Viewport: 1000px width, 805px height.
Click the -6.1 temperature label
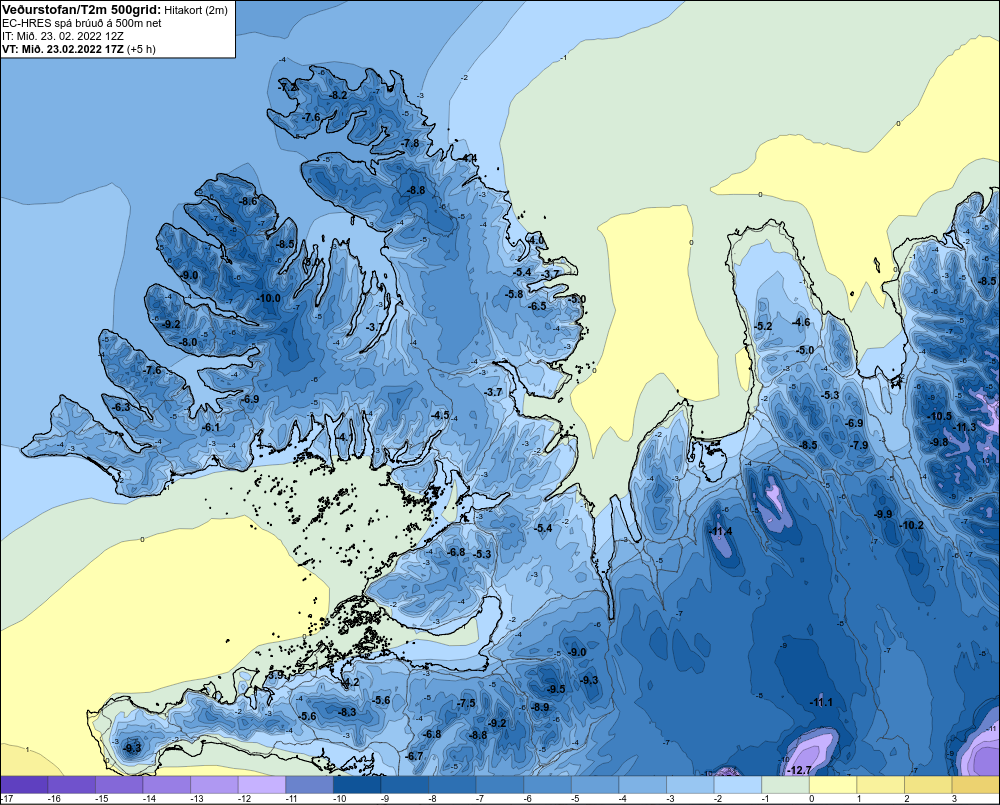(210, 427)
